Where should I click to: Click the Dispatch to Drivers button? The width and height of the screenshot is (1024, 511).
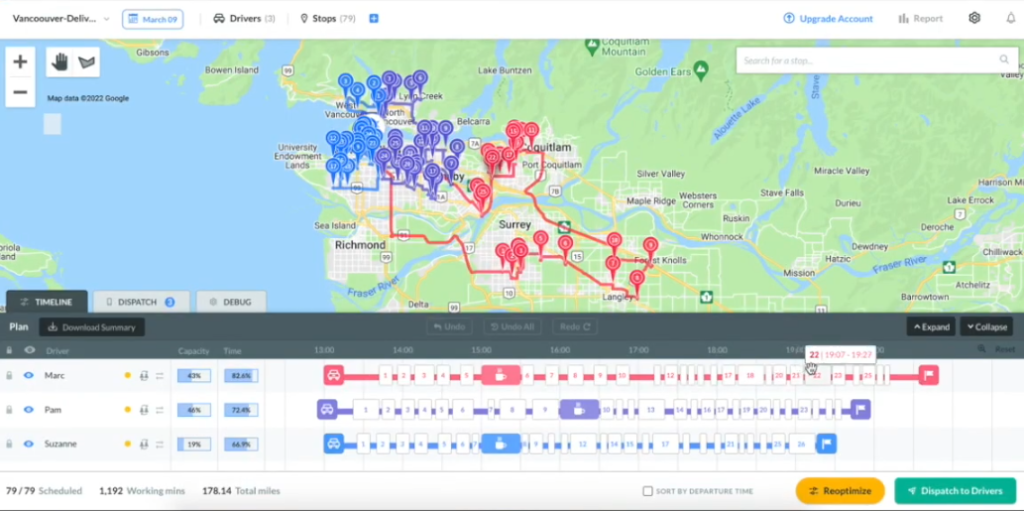click(955, 491)
